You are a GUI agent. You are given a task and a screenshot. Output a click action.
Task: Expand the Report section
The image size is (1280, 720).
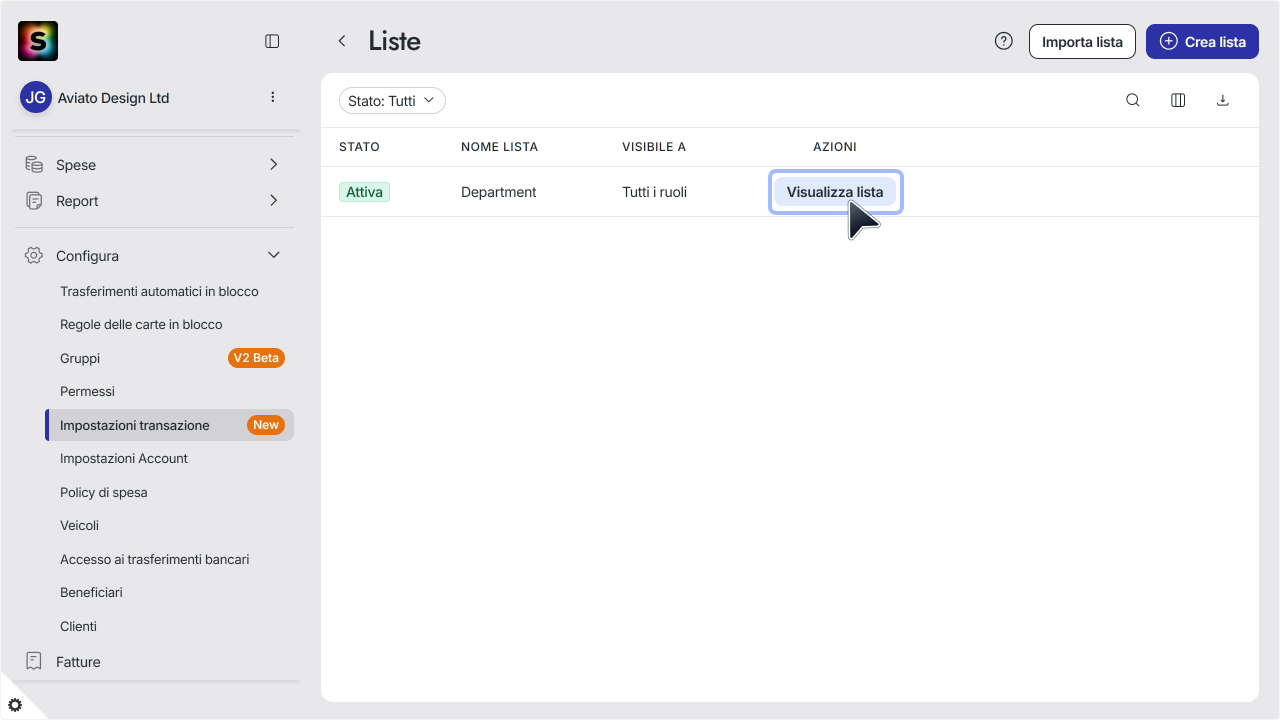coord(154,201)
